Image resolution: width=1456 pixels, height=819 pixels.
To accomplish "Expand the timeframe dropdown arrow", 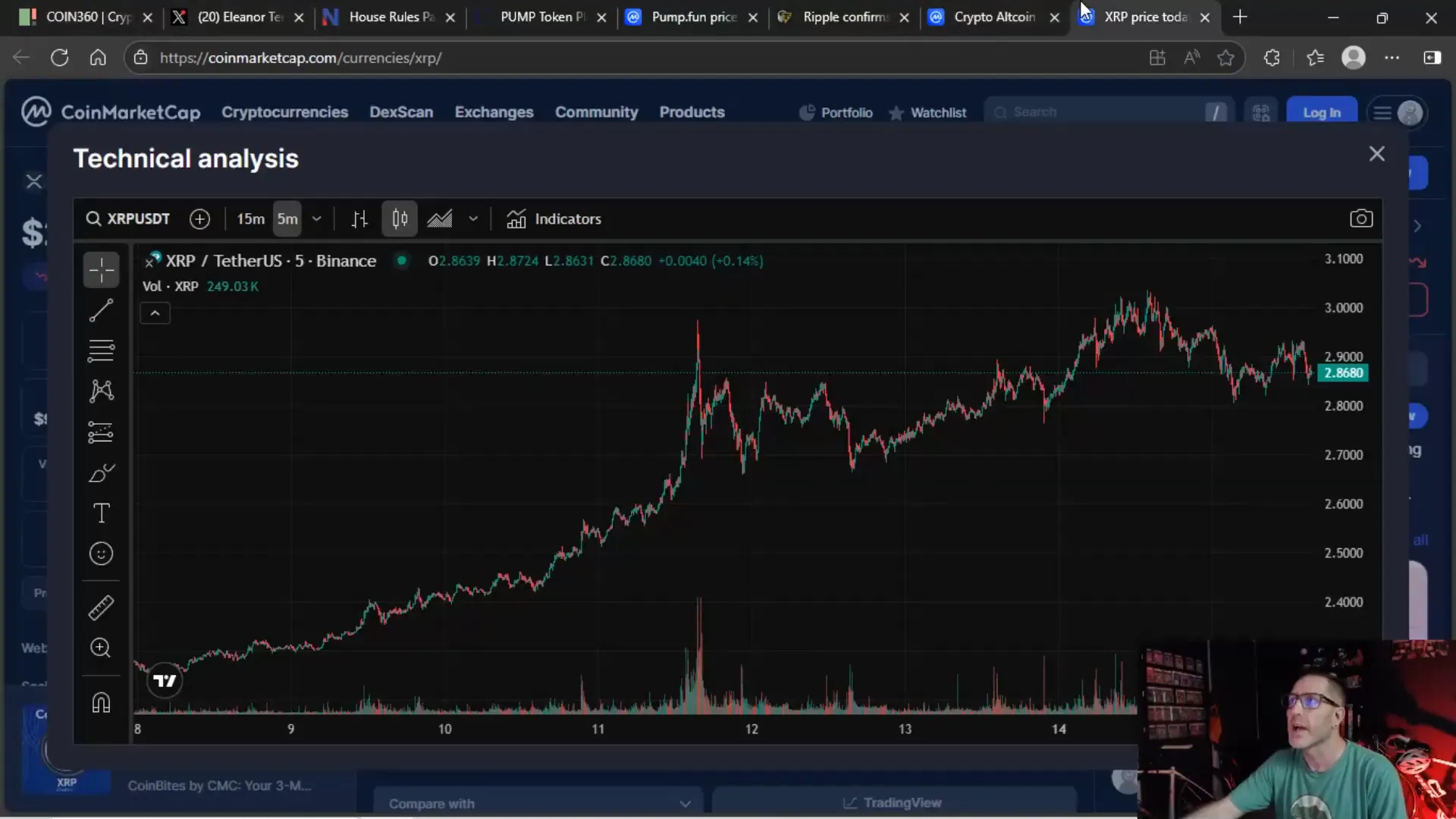I will pyautogui.click(x=317, y=219).
